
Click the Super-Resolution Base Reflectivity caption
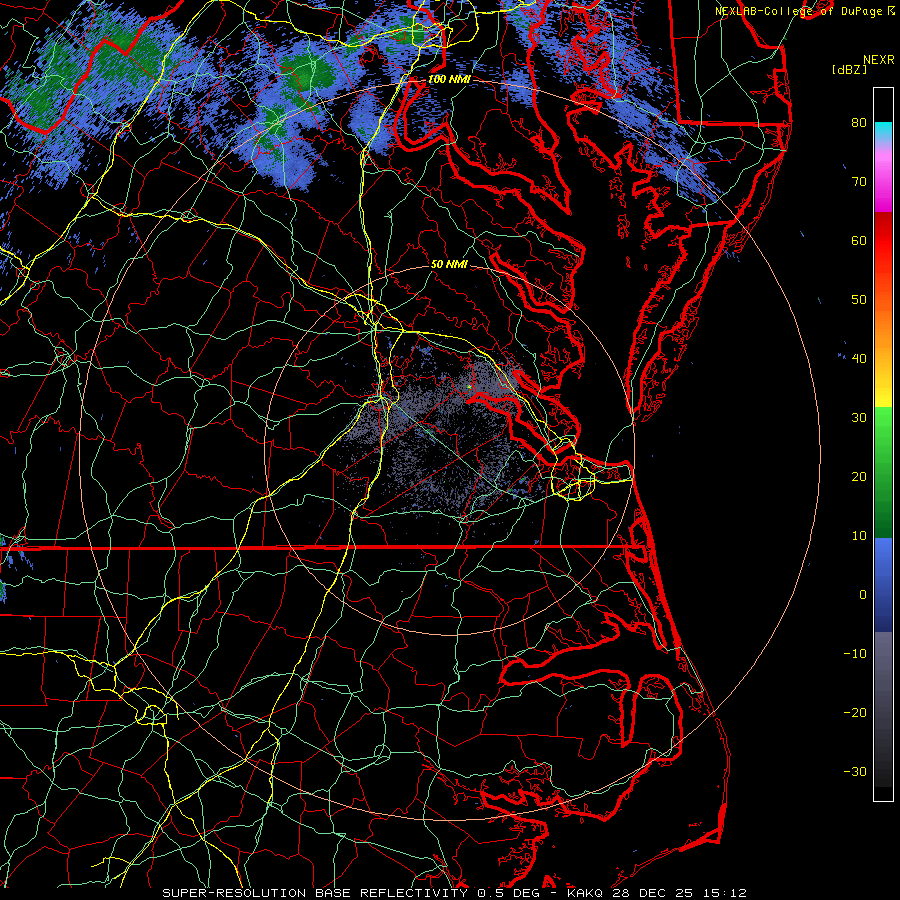pos(315,893)
